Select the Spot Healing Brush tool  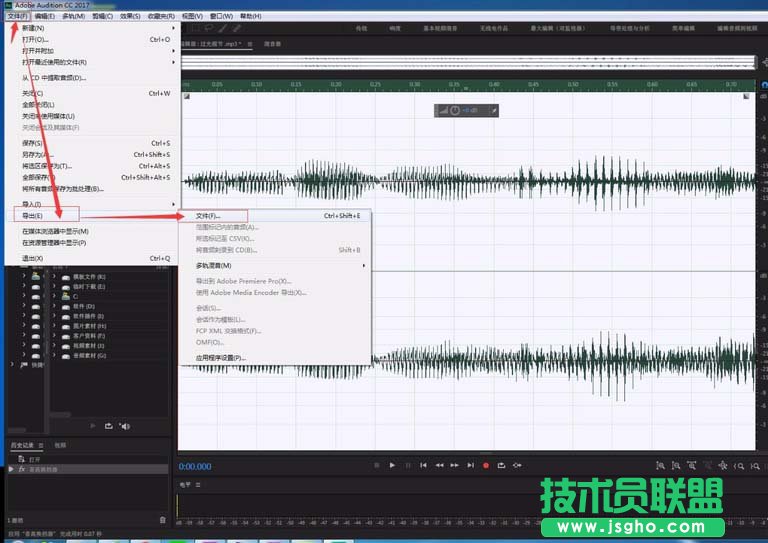click(x=236, y=28)
